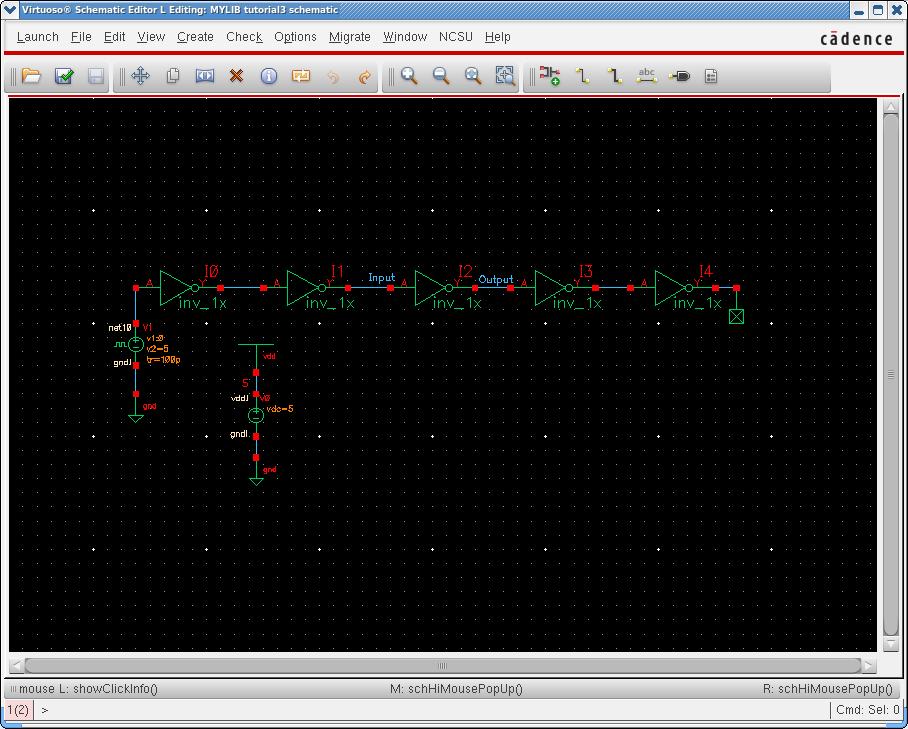
Task: Open the Options menu
Action: 295,37
